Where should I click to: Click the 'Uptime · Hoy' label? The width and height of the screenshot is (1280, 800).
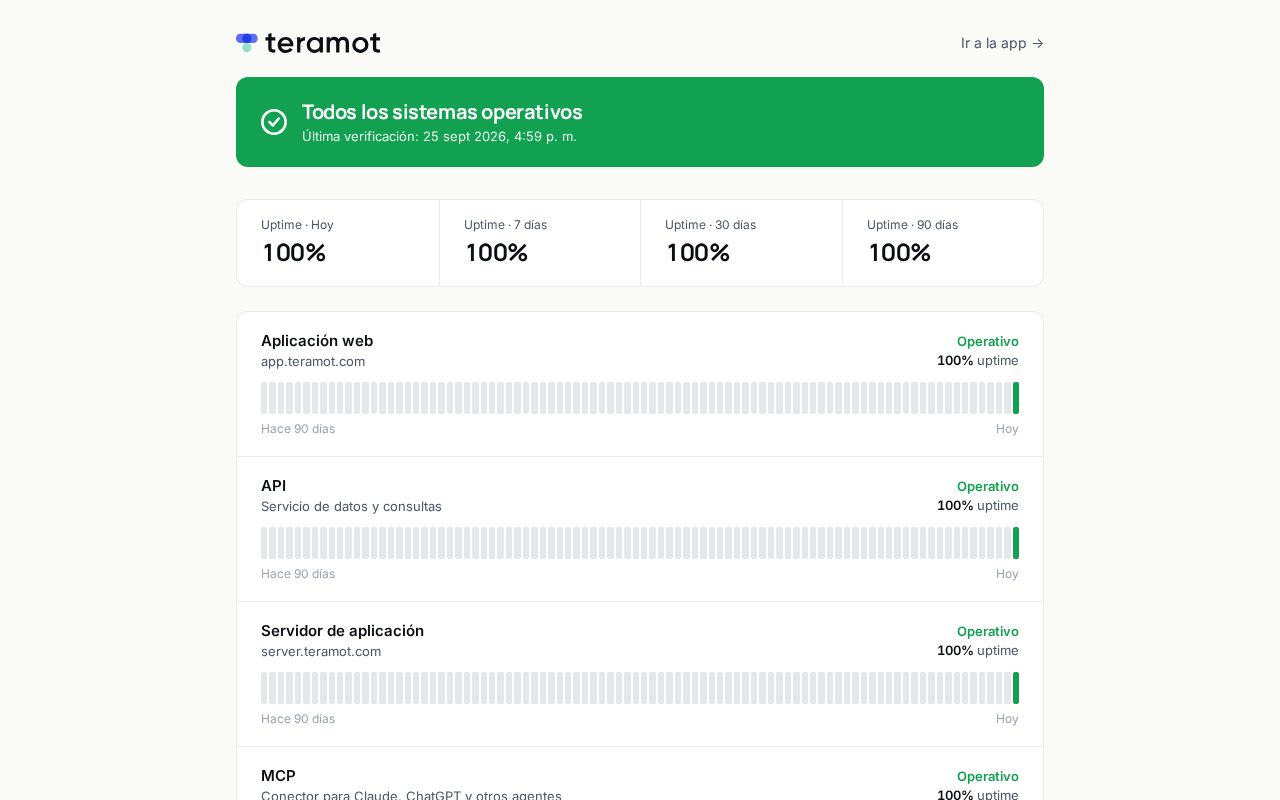[x=297, y=225]
